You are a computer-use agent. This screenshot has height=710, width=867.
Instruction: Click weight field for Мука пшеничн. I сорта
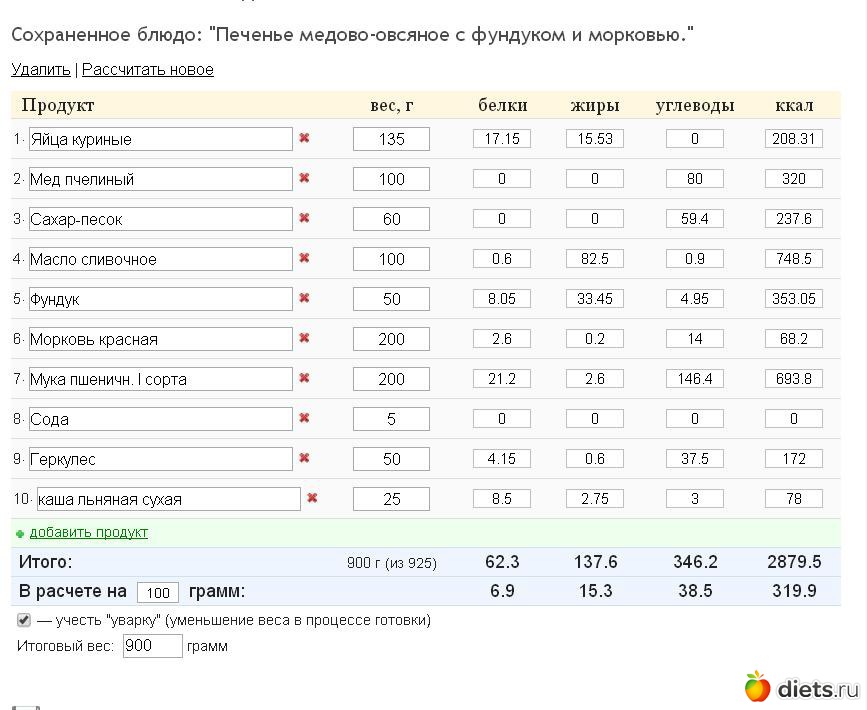391,379
